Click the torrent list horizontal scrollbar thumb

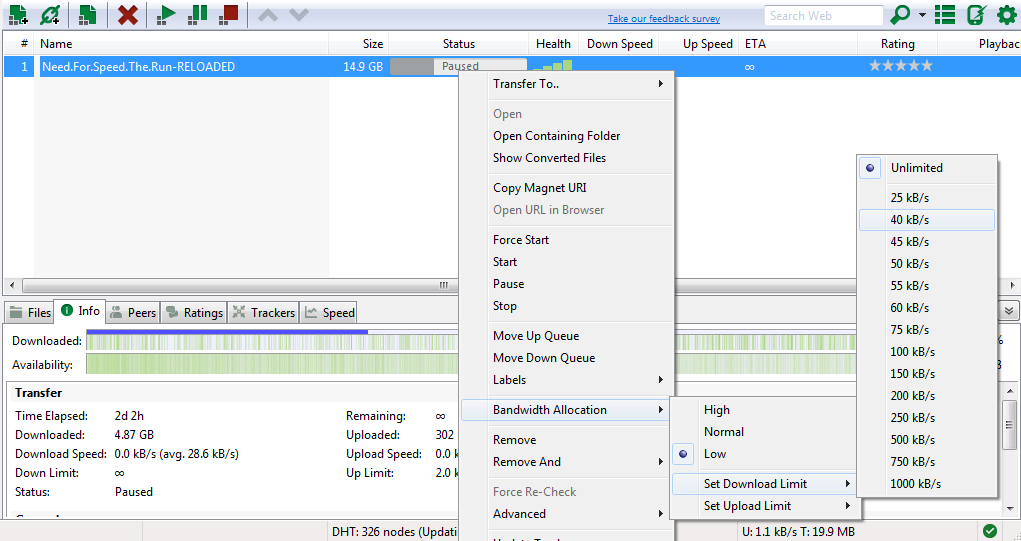coord(439,285)
